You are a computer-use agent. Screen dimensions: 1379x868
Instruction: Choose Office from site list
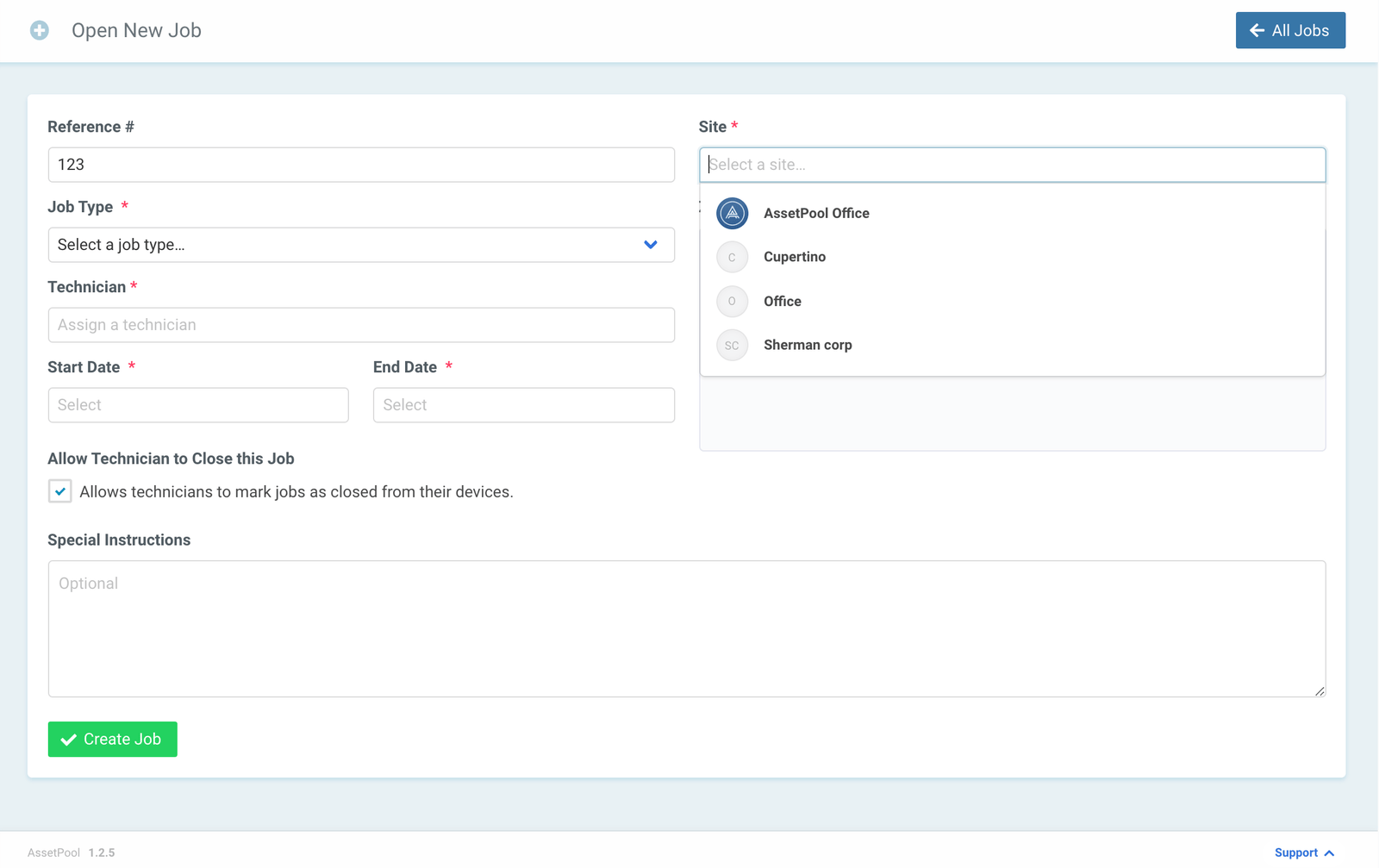1012,301
